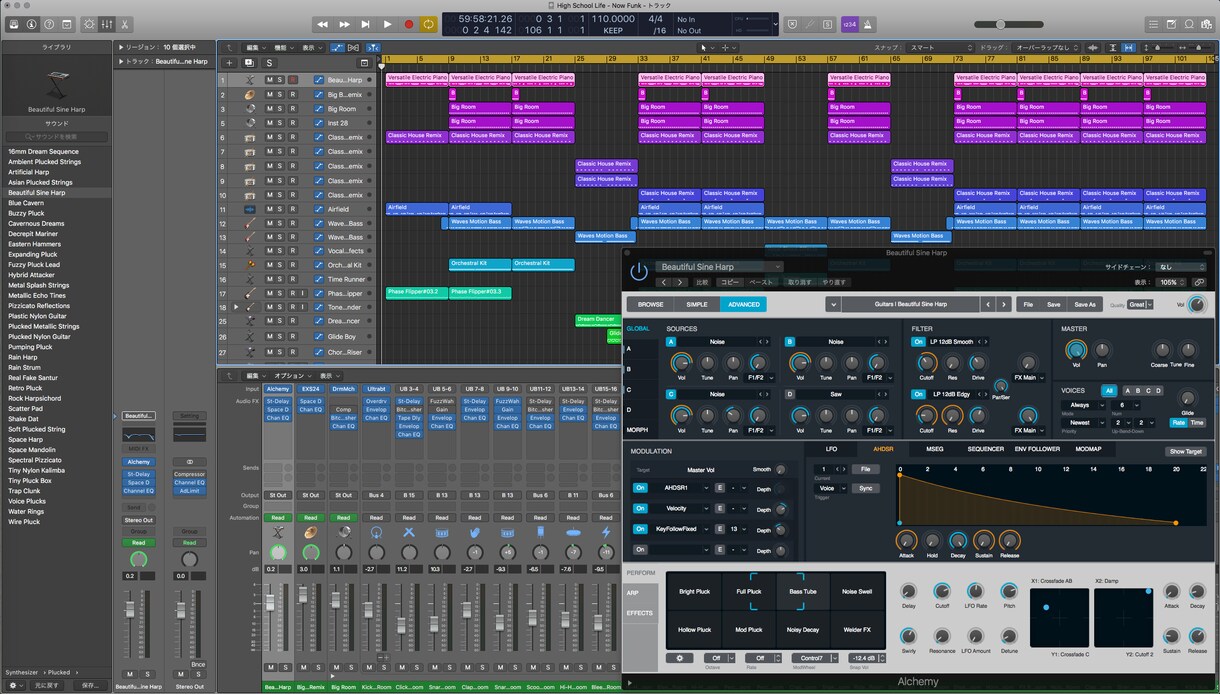
Task: Toggle the yellow Cycle button
Action: point(429,24)
